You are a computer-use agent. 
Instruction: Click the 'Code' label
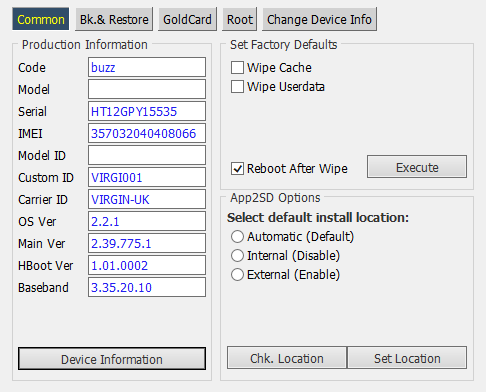pos(32,68)
